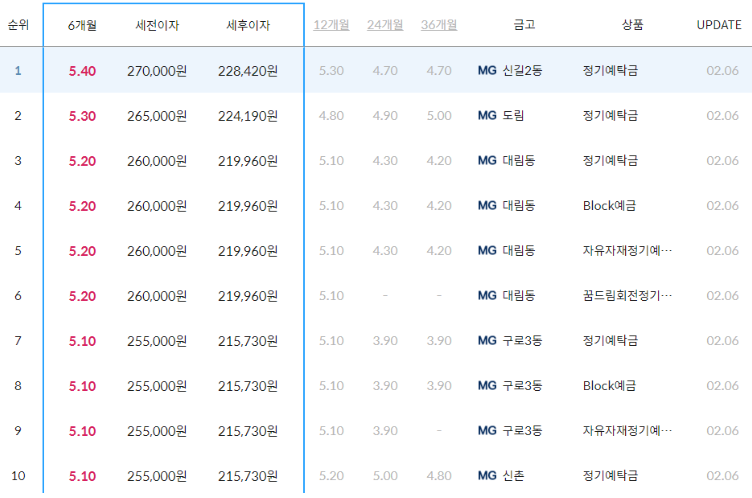This screenshot has height=498, width=752.
Task: Click the 세후이자 column header
Action: (248, 25)
